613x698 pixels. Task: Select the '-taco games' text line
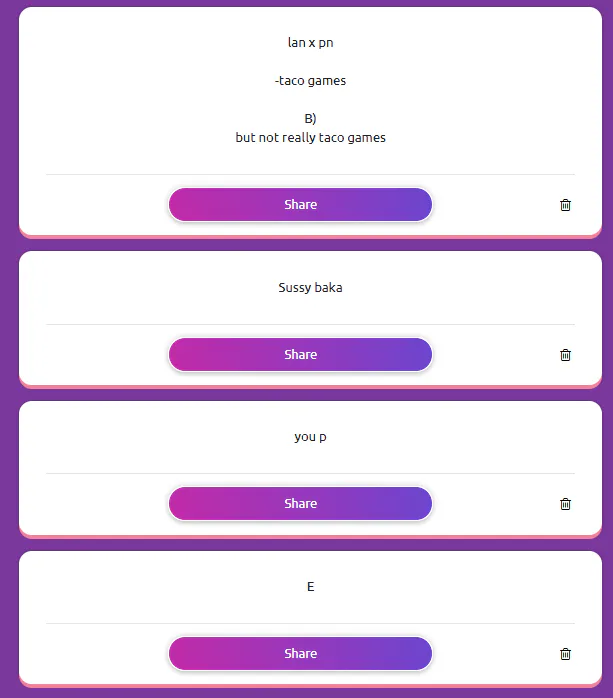(310, 81)
